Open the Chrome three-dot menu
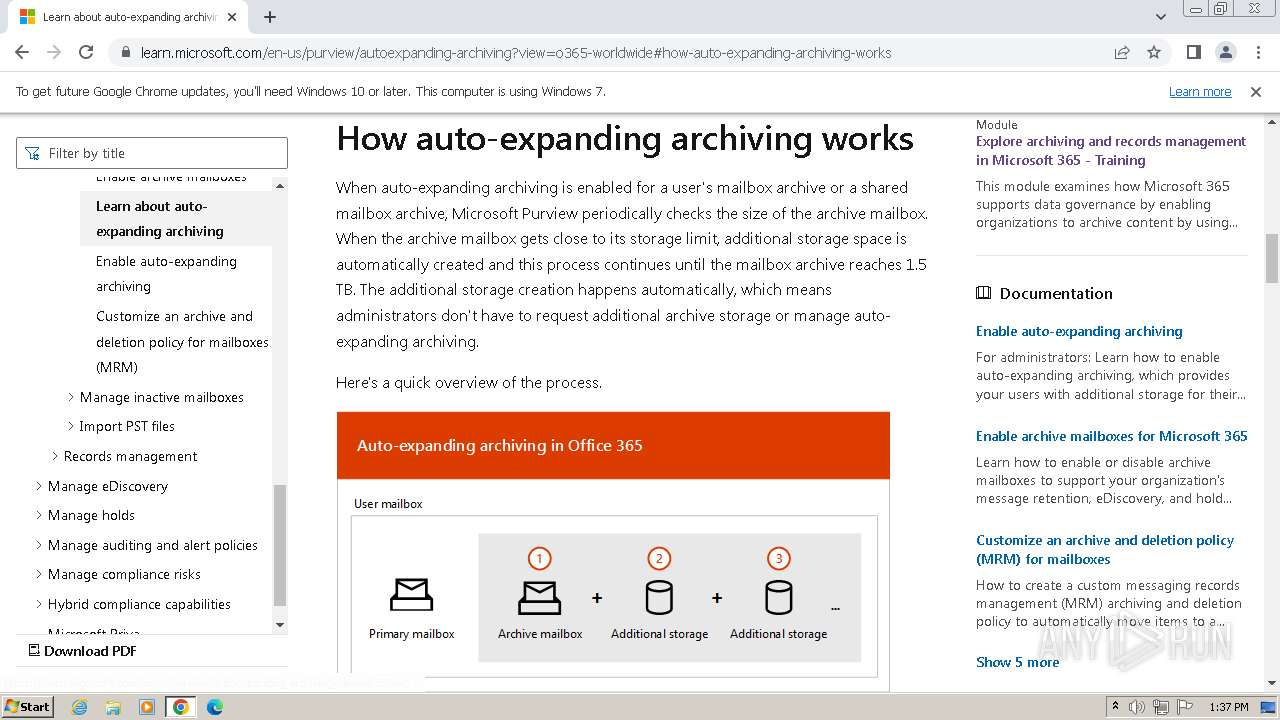1280x720 pixels. point(1257,52)
